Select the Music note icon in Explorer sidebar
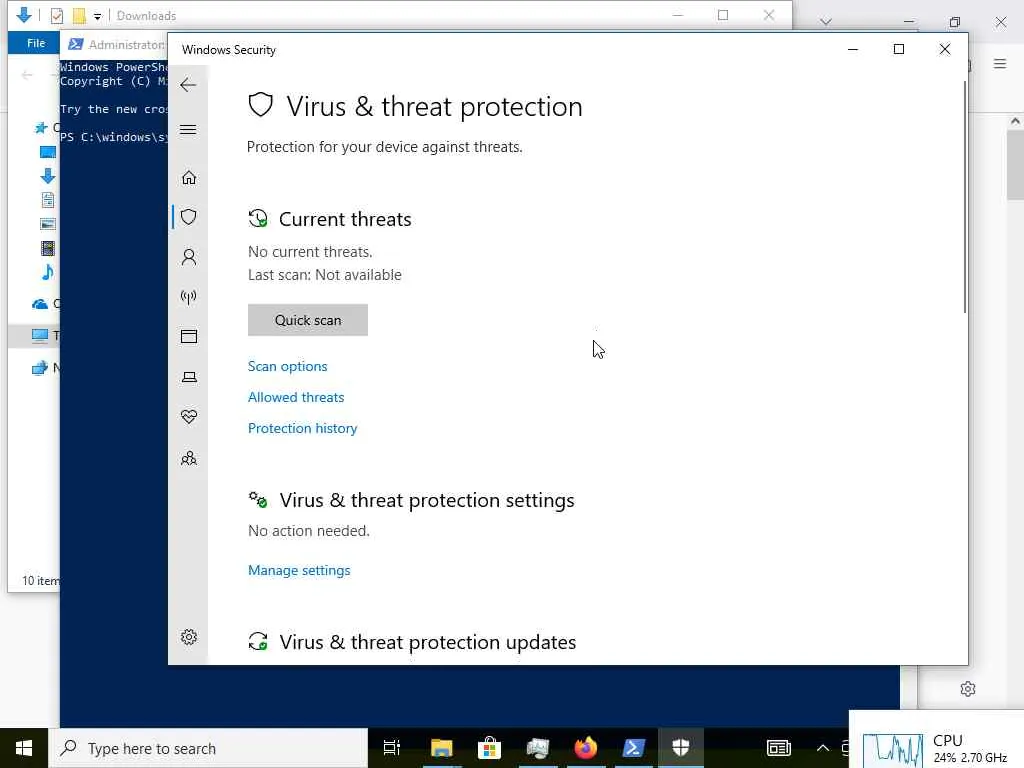 click(x=48, y=272)
